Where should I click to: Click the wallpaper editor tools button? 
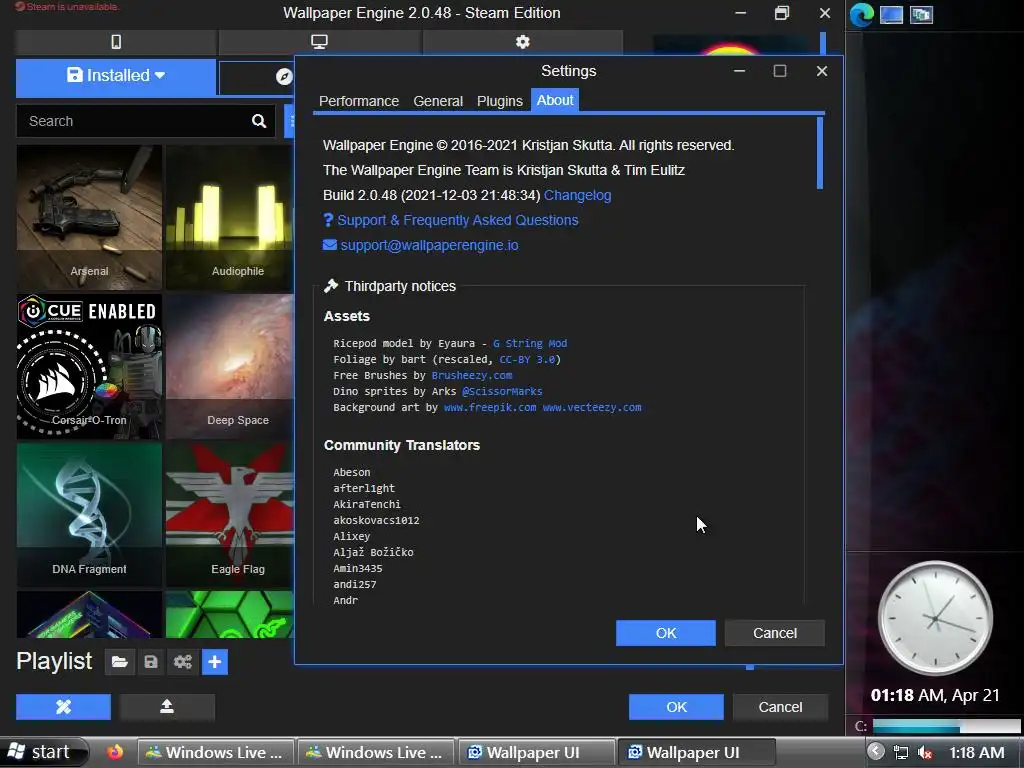(63, 707)
